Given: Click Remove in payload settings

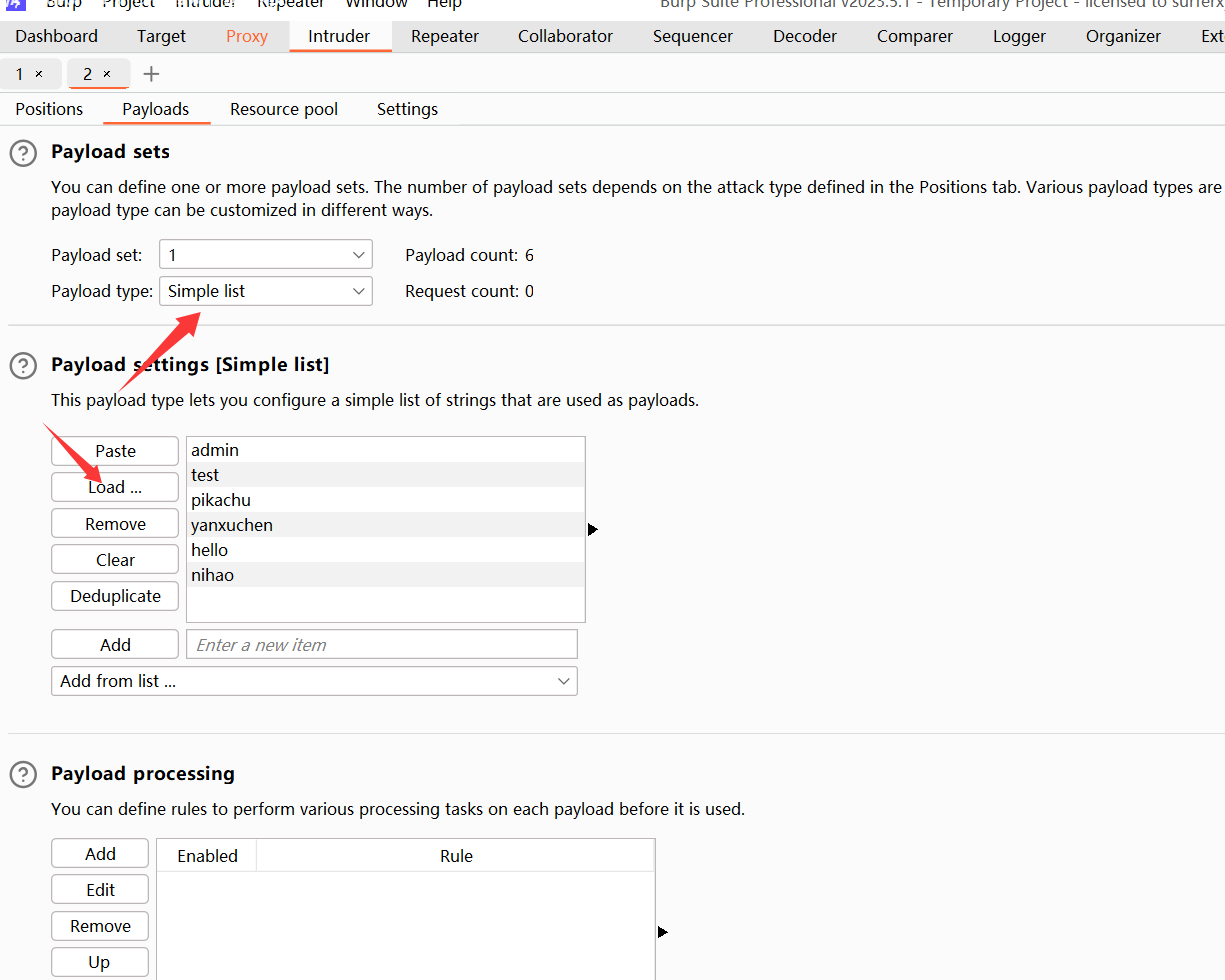Looking at the screenshot, I should pyautogui.click(x=115, y=524).
